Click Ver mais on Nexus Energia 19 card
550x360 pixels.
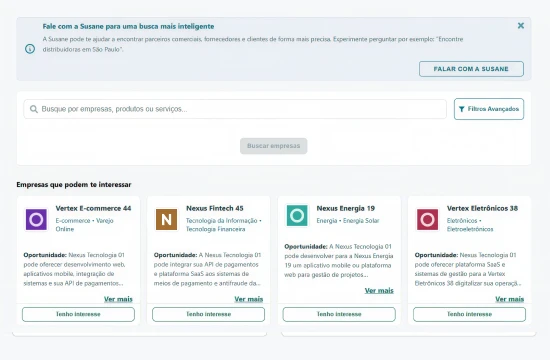(x=379, y=291)
